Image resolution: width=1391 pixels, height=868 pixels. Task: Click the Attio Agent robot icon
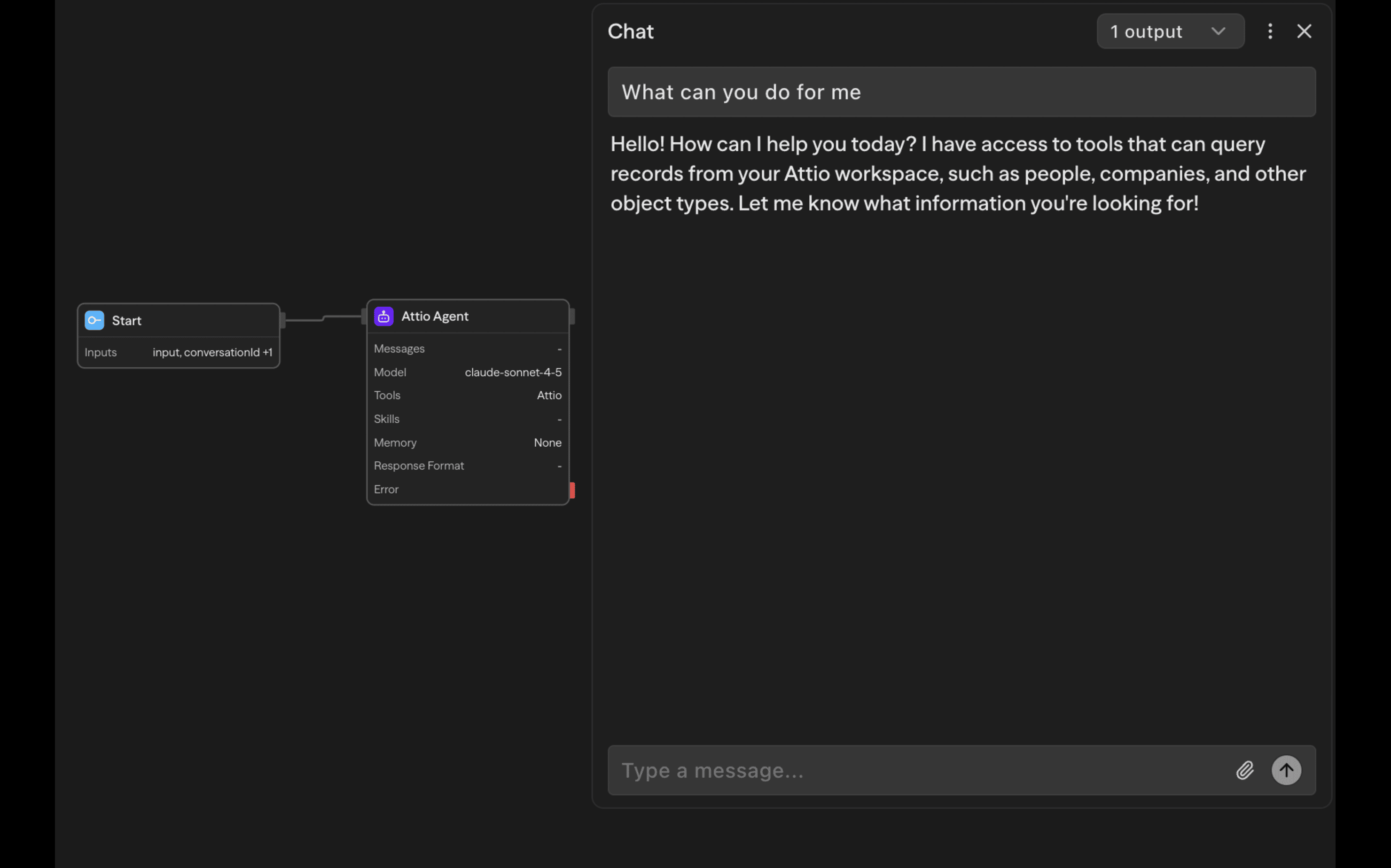coord(383,316)
